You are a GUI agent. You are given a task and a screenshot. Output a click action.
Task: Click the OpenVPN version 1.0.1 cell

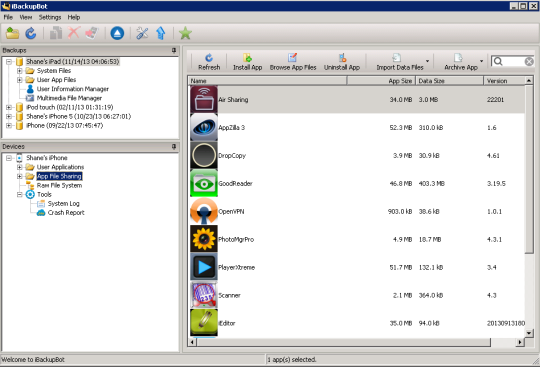point(494,211)
